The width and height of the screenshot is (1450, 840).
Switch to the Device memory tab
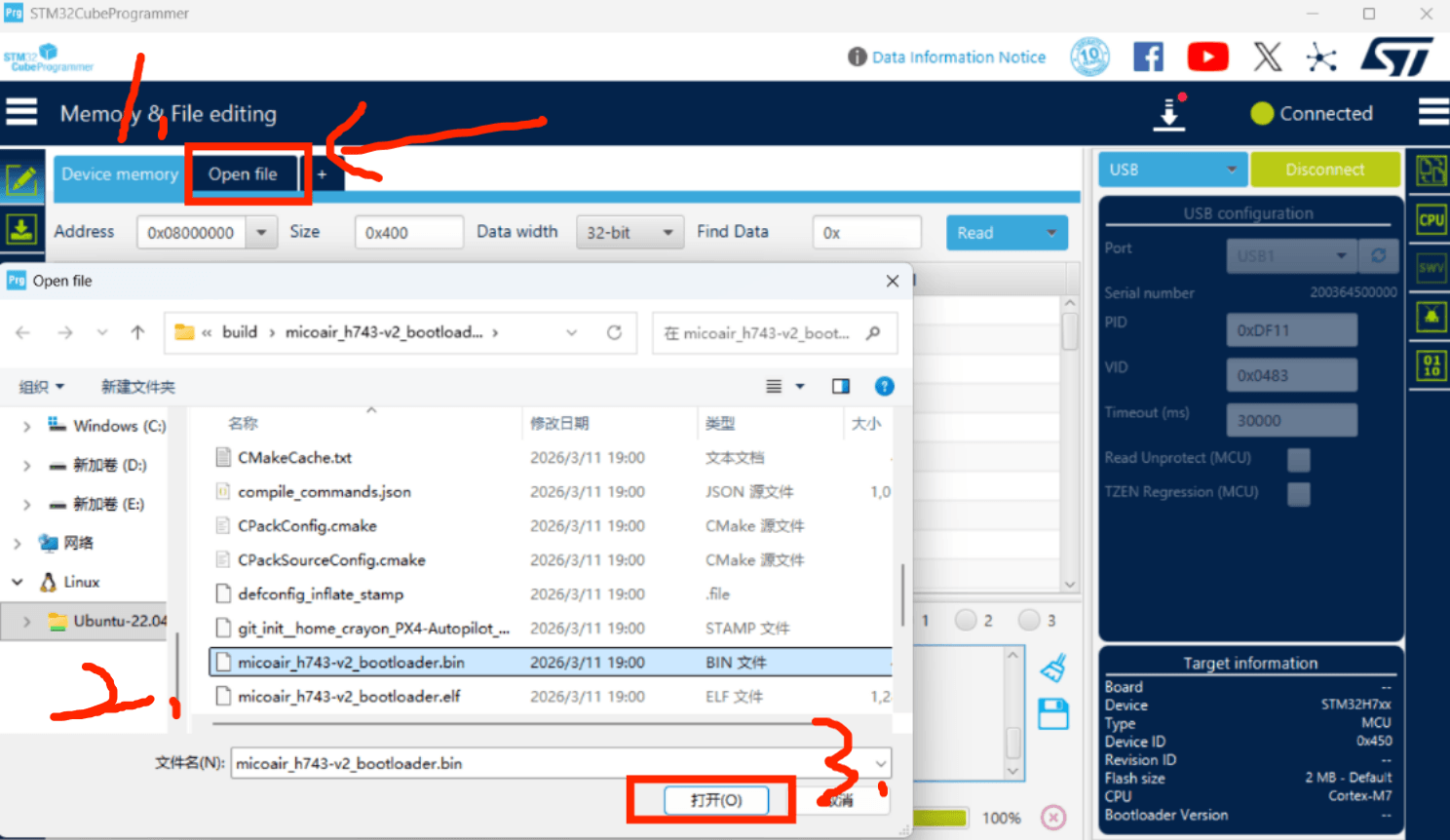click(120, 173)
